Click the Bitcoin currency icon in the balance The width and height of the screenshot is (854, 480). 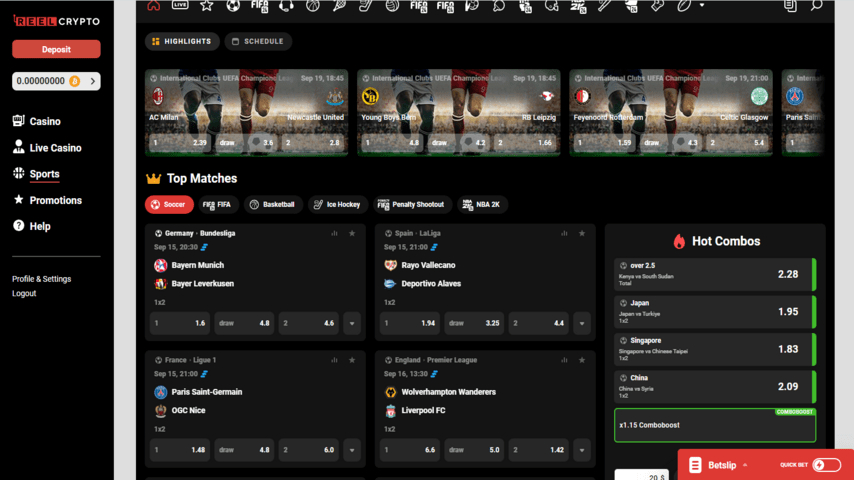[x=75, y=81]
